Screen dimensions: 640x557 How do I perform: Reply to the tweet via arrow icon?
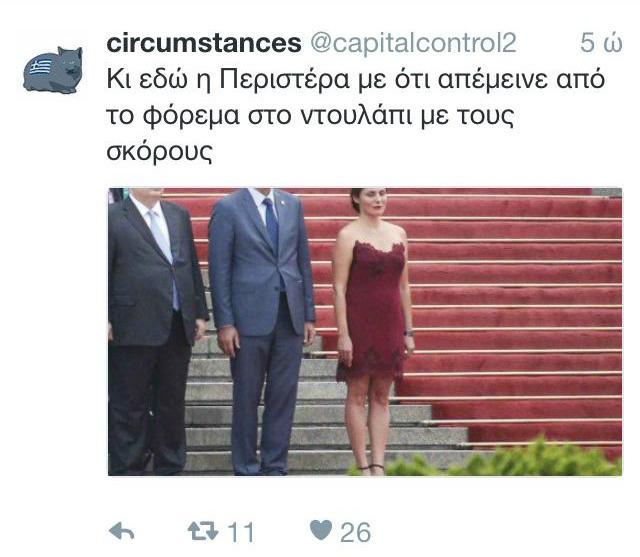122,531
